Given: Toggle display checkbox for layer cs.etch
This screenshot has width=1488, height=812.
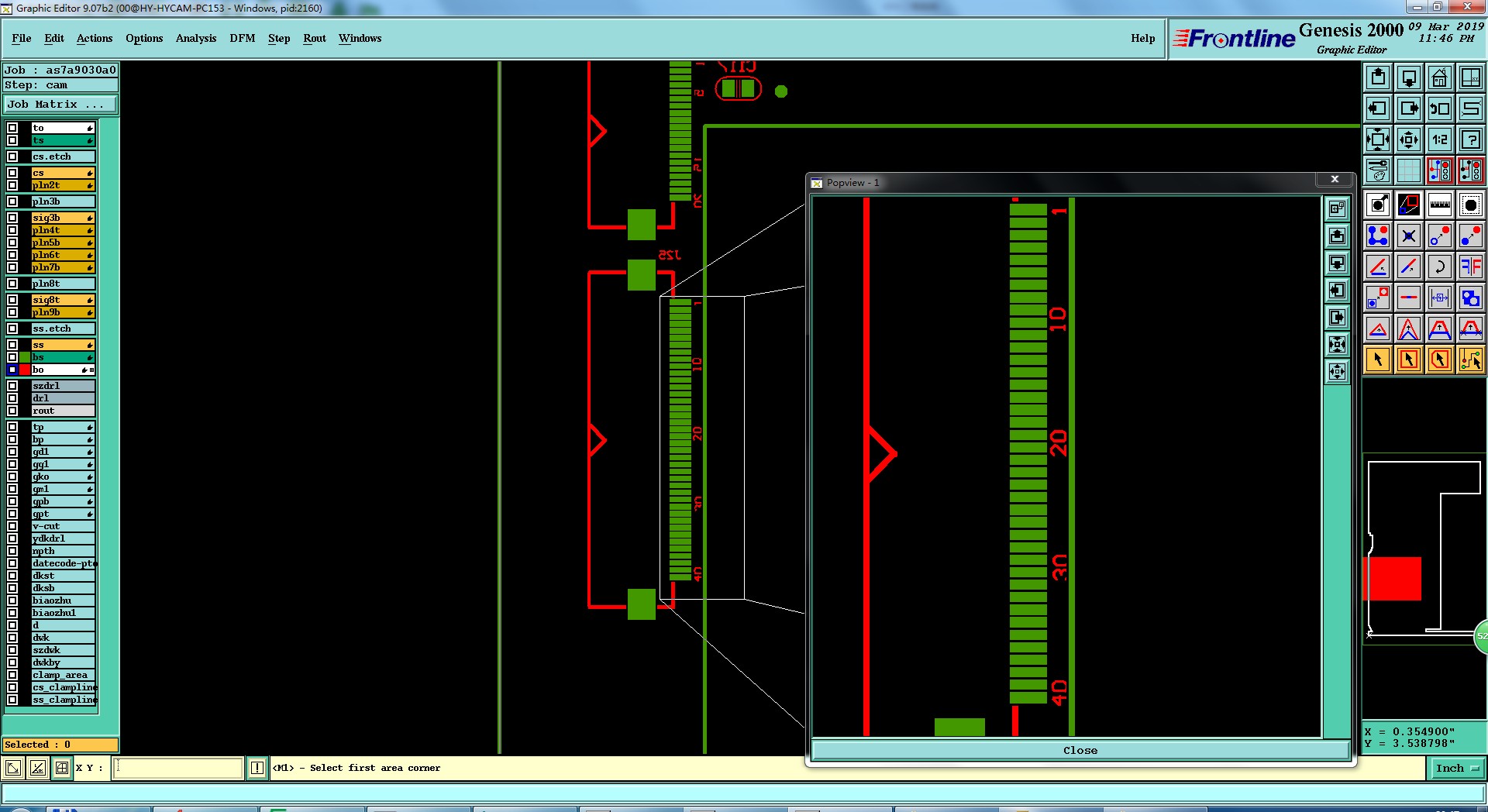Looking at the screenshot, I should pos(12,157).
